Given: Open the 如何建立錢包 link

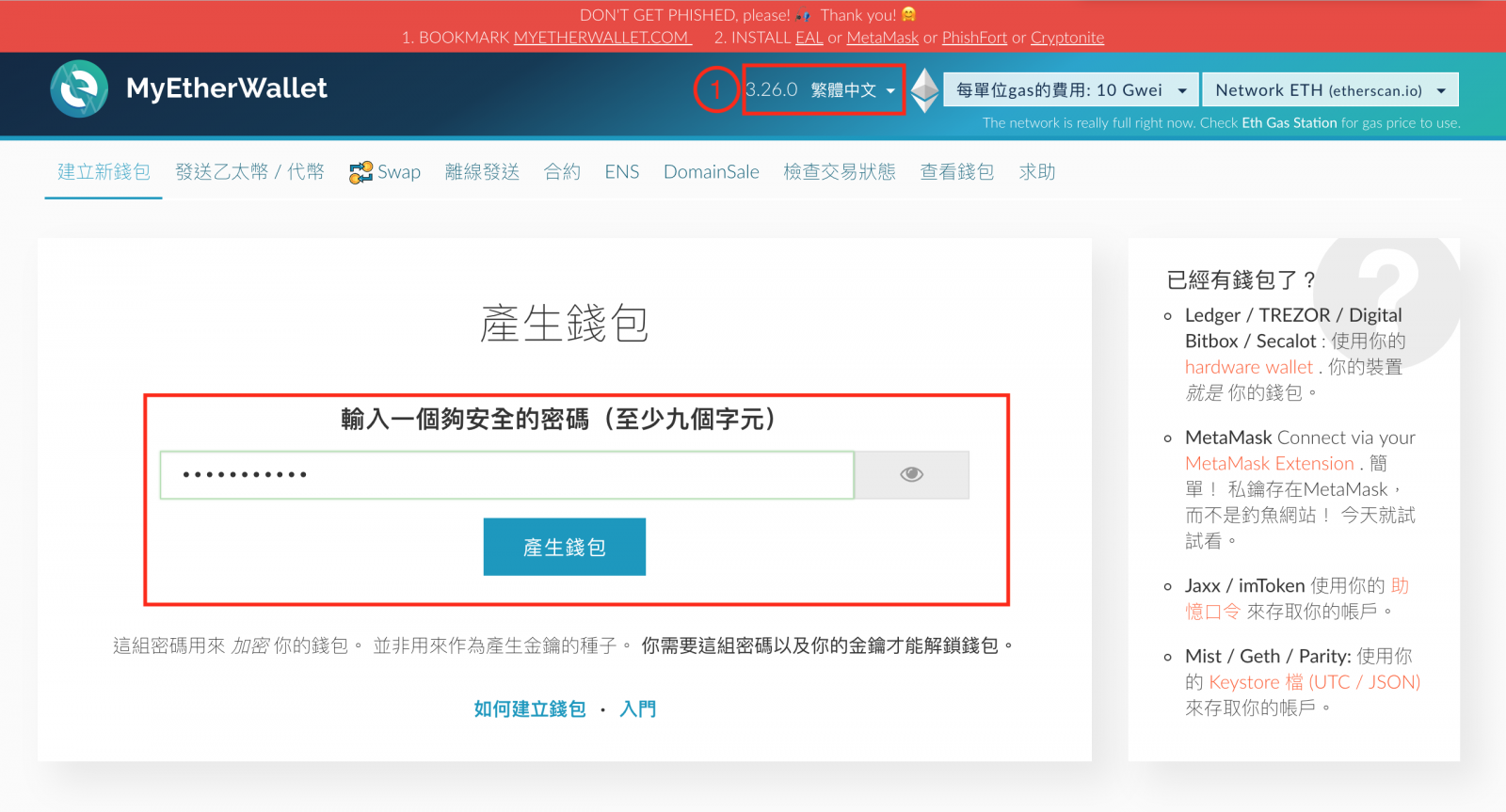Looking at the screenshot, I should [x=530, y=709].
